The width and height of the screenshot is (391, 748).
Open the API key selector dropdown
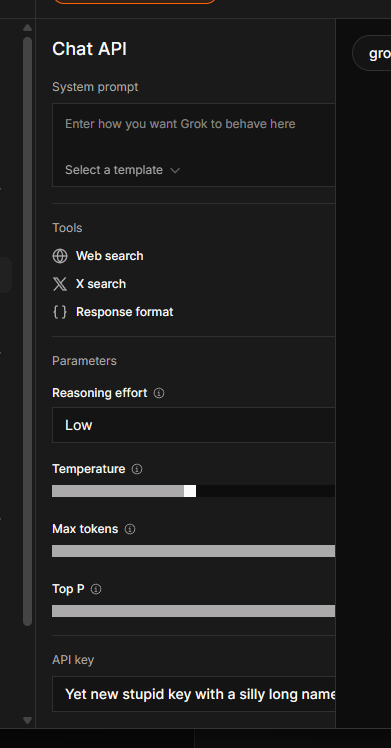click(194, 694)
